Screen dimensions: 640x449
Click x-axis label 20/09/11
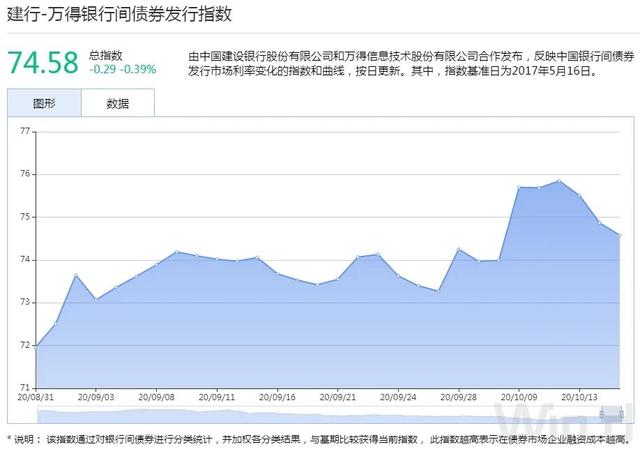(217, 397)
